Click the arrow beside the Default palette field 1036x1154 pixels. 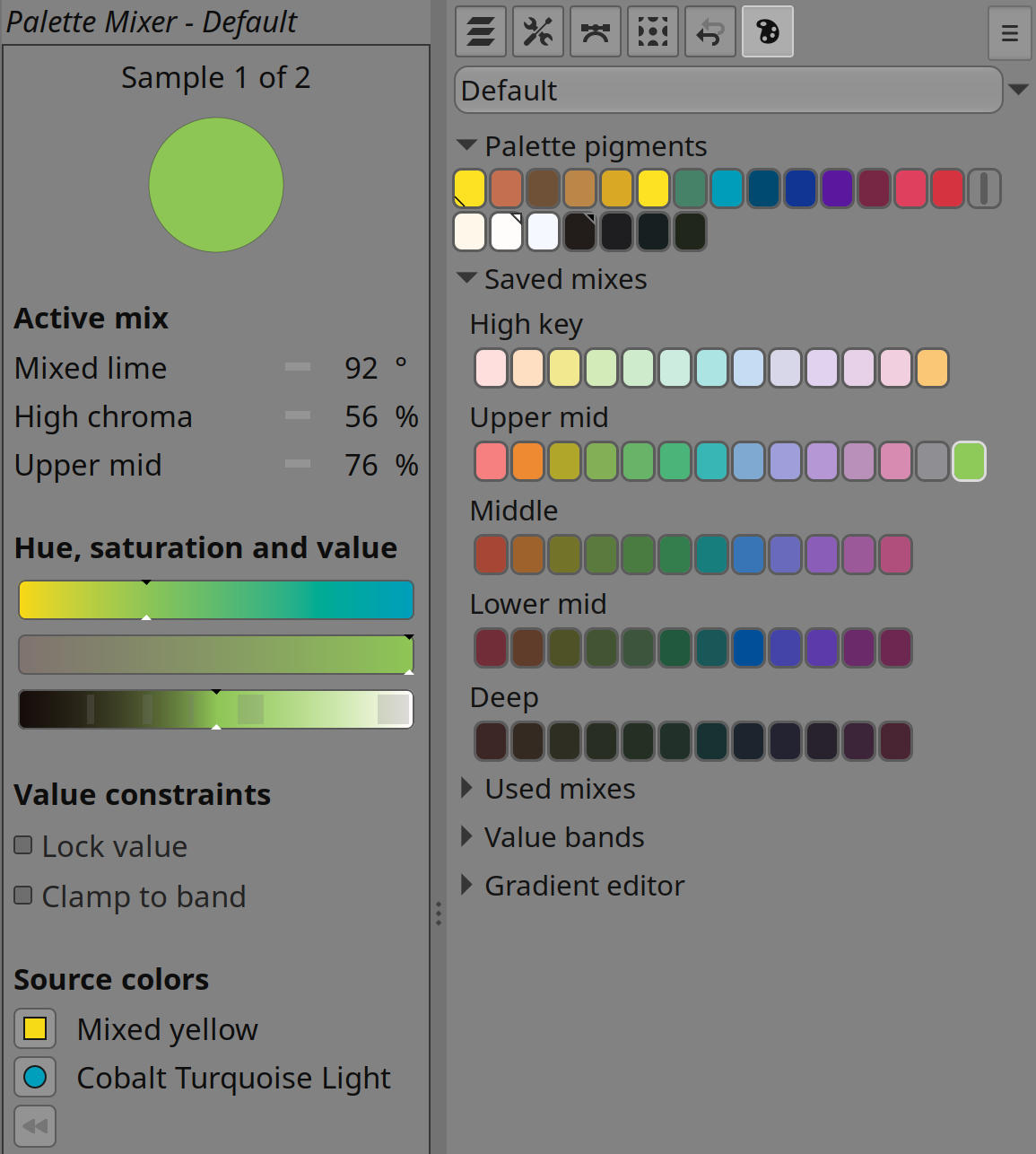coord(1018,90)
